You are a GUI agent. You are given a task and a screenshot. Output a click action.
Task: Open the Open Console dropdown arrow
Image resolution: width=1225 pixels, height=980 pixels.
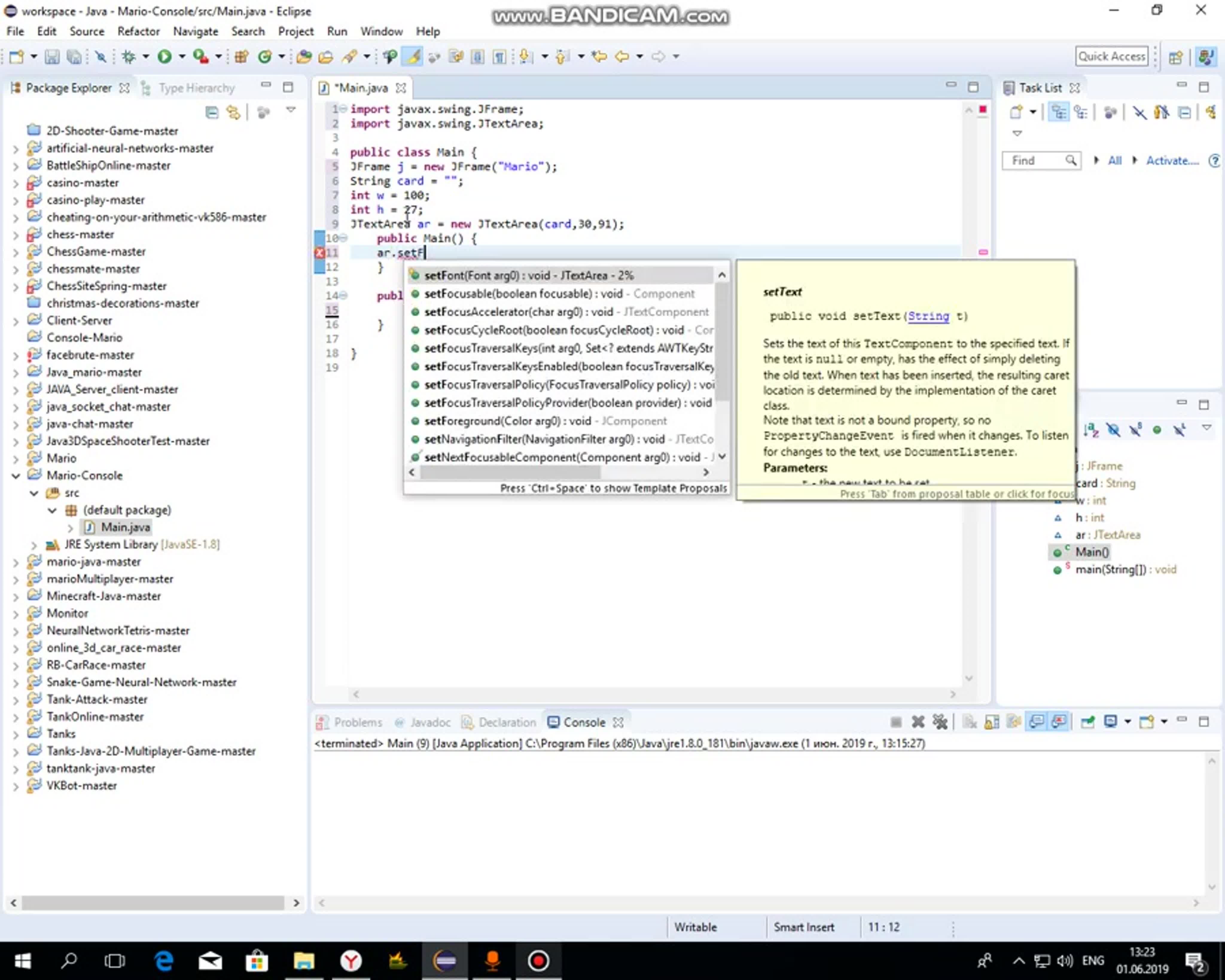[1164, 722]
